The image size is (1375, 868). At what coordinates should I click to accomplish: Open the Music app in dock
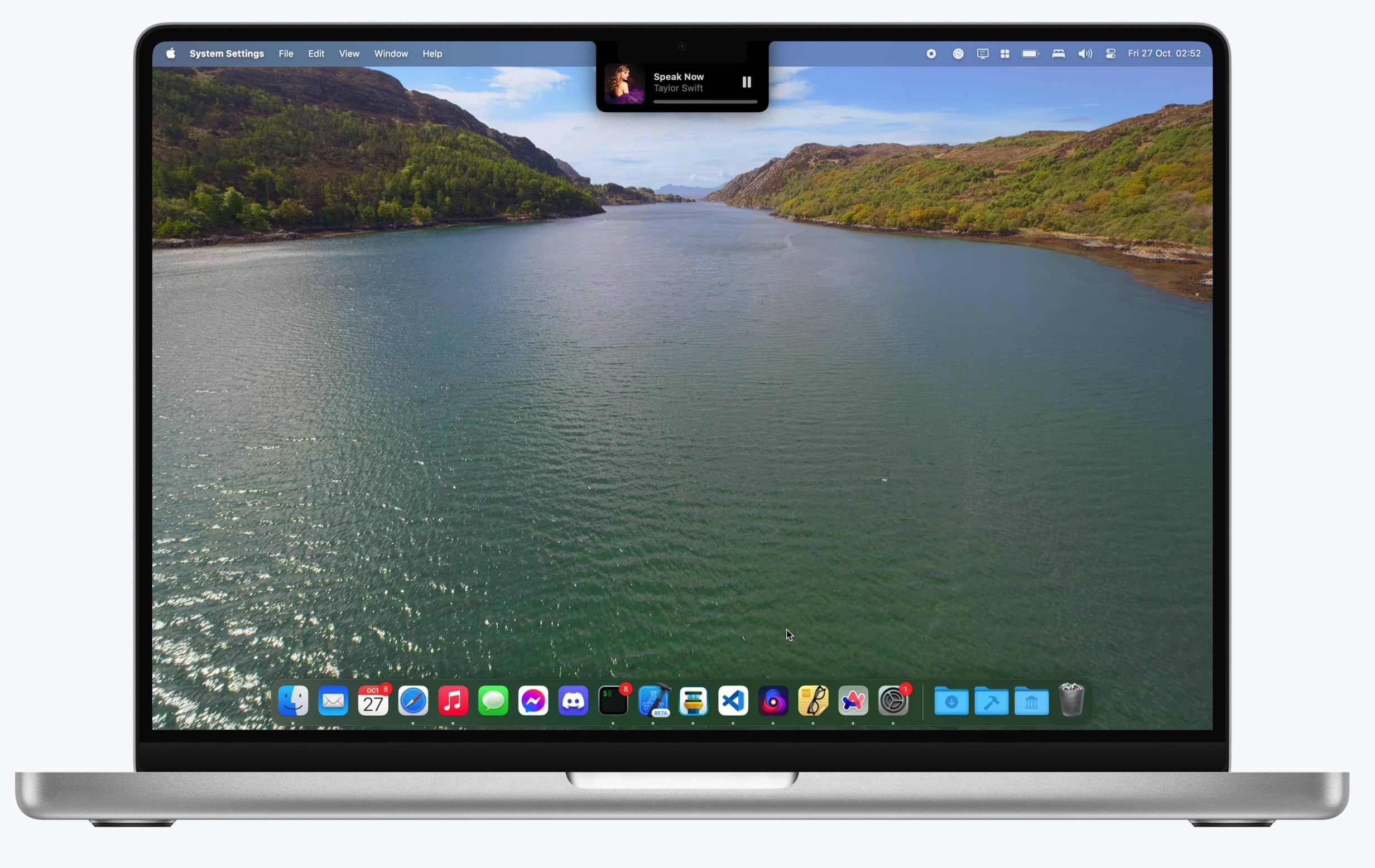point(453,701)
